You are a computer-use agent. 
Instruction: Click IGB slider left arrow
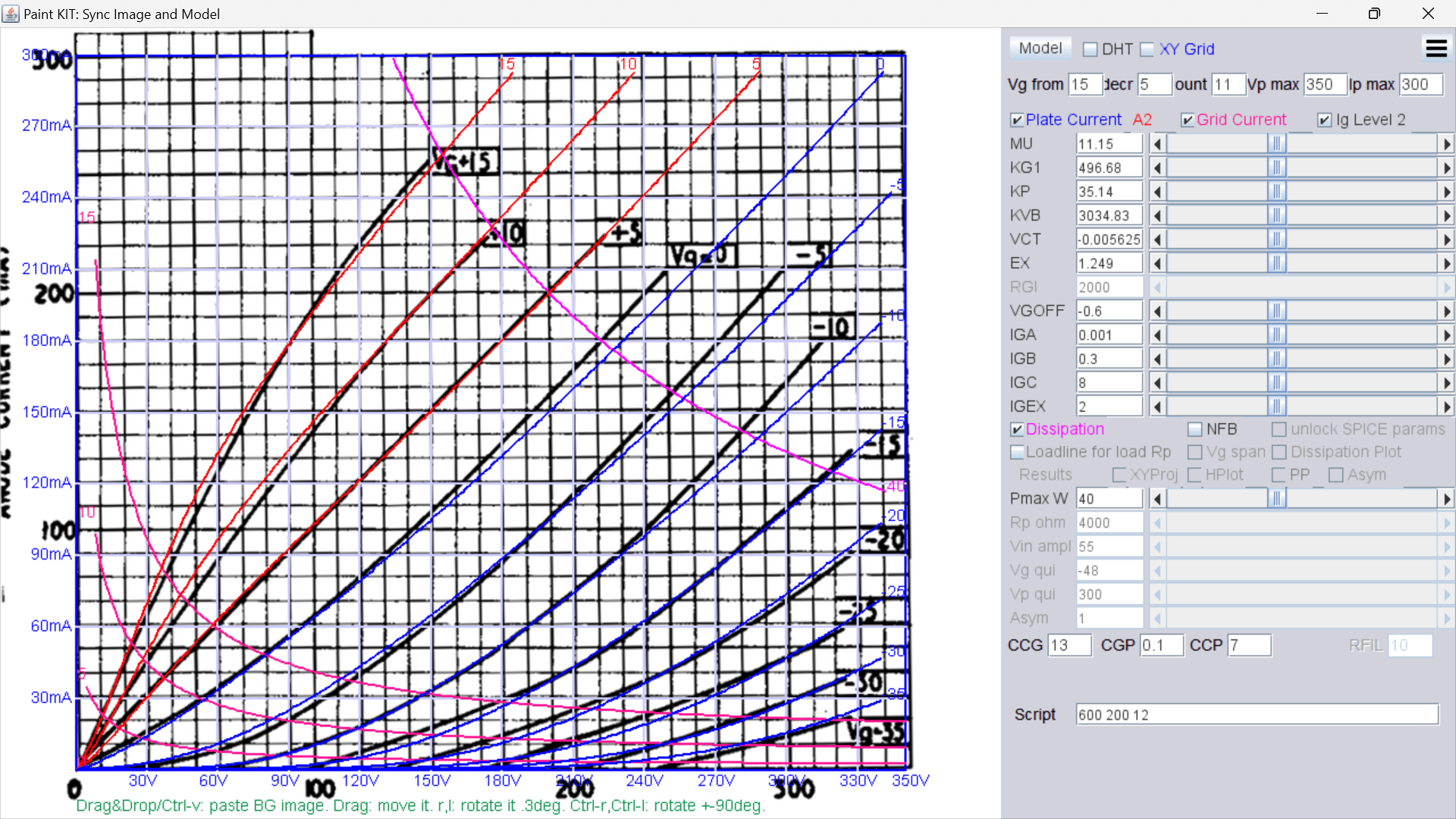point(1157,359)
